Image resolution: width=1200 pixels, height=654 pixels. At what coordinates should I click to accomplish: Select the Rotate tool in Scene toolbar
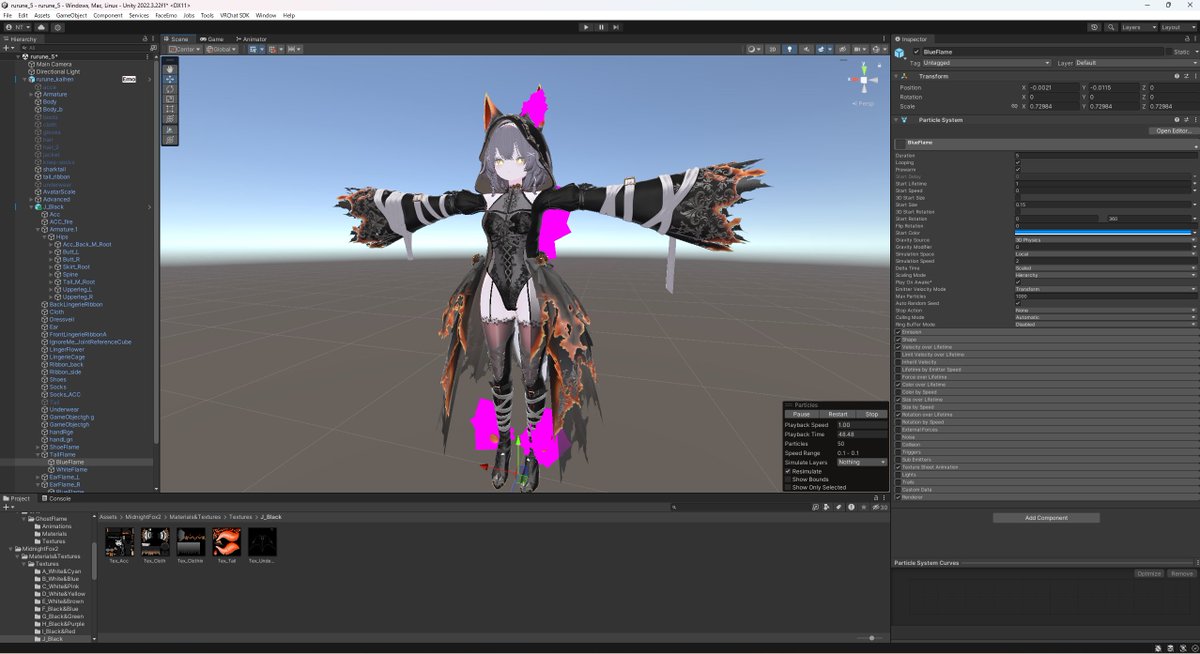(170, 89)
